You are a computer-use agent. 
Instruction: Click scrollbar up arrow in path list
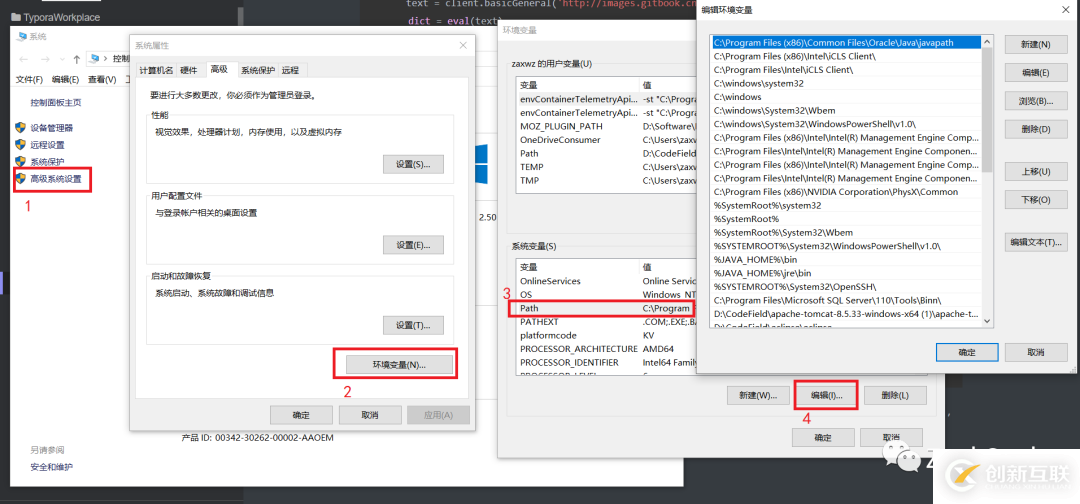coord(986,42)
